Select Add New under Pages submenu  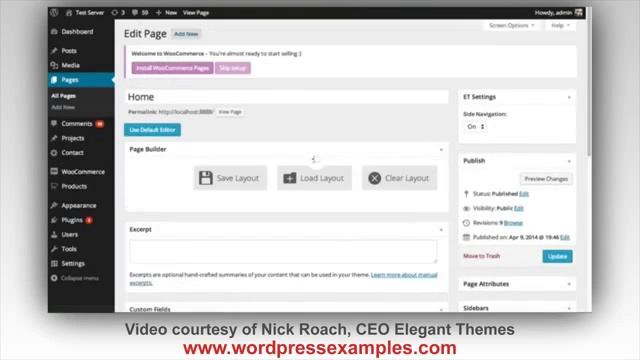[63, 107]
